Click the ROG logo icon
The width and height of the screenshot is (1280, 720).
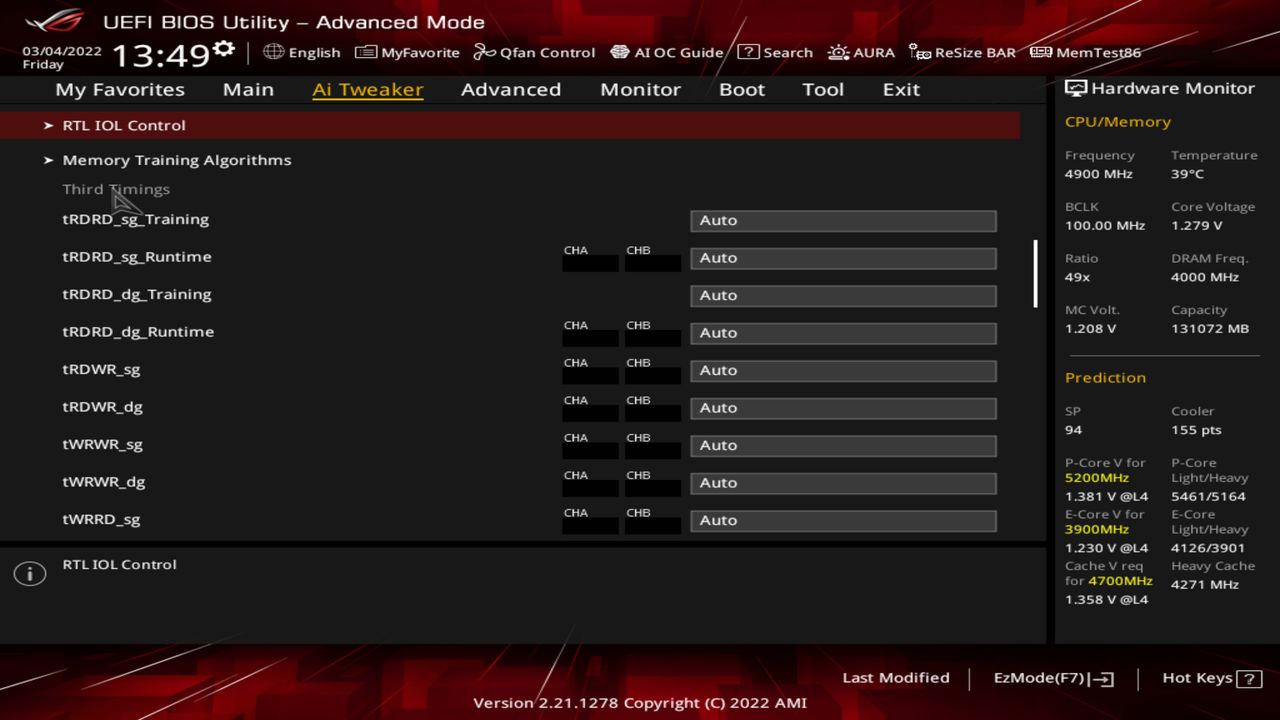point(55,20)
